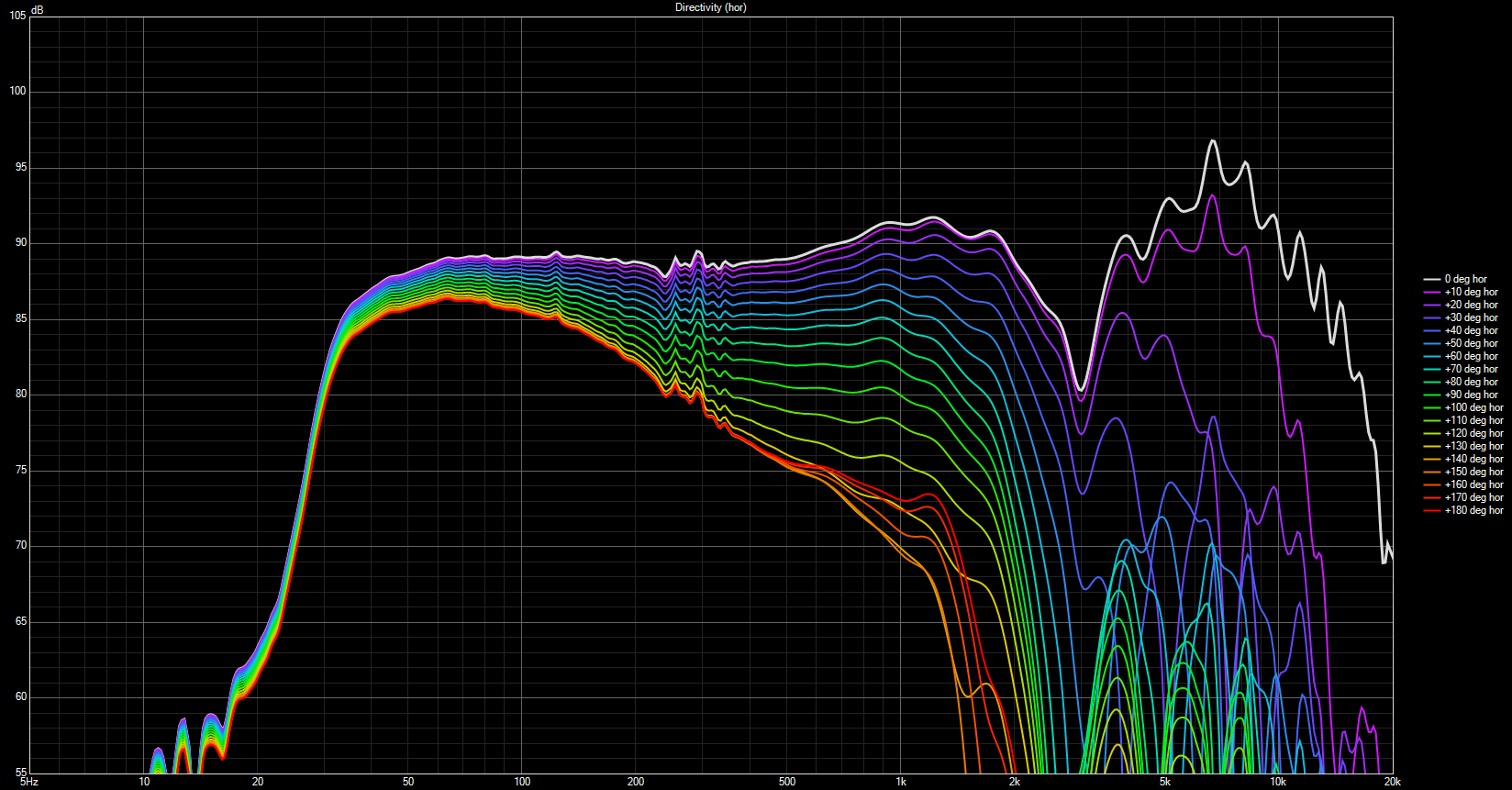Click the 2k label on the frequency axis
The image size is (1512, 790).
(x=1015, y=782)
